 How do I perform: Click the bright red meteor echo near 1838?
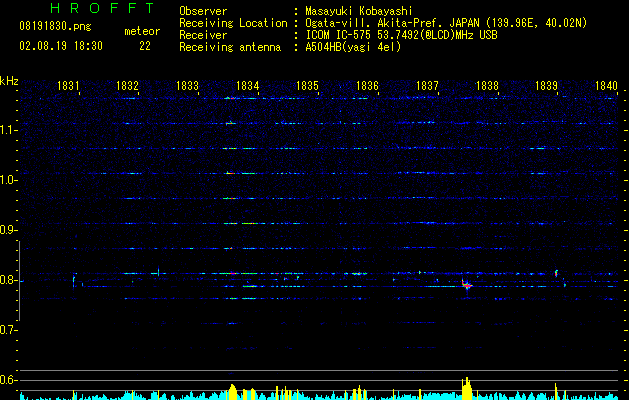coord(467,285)
